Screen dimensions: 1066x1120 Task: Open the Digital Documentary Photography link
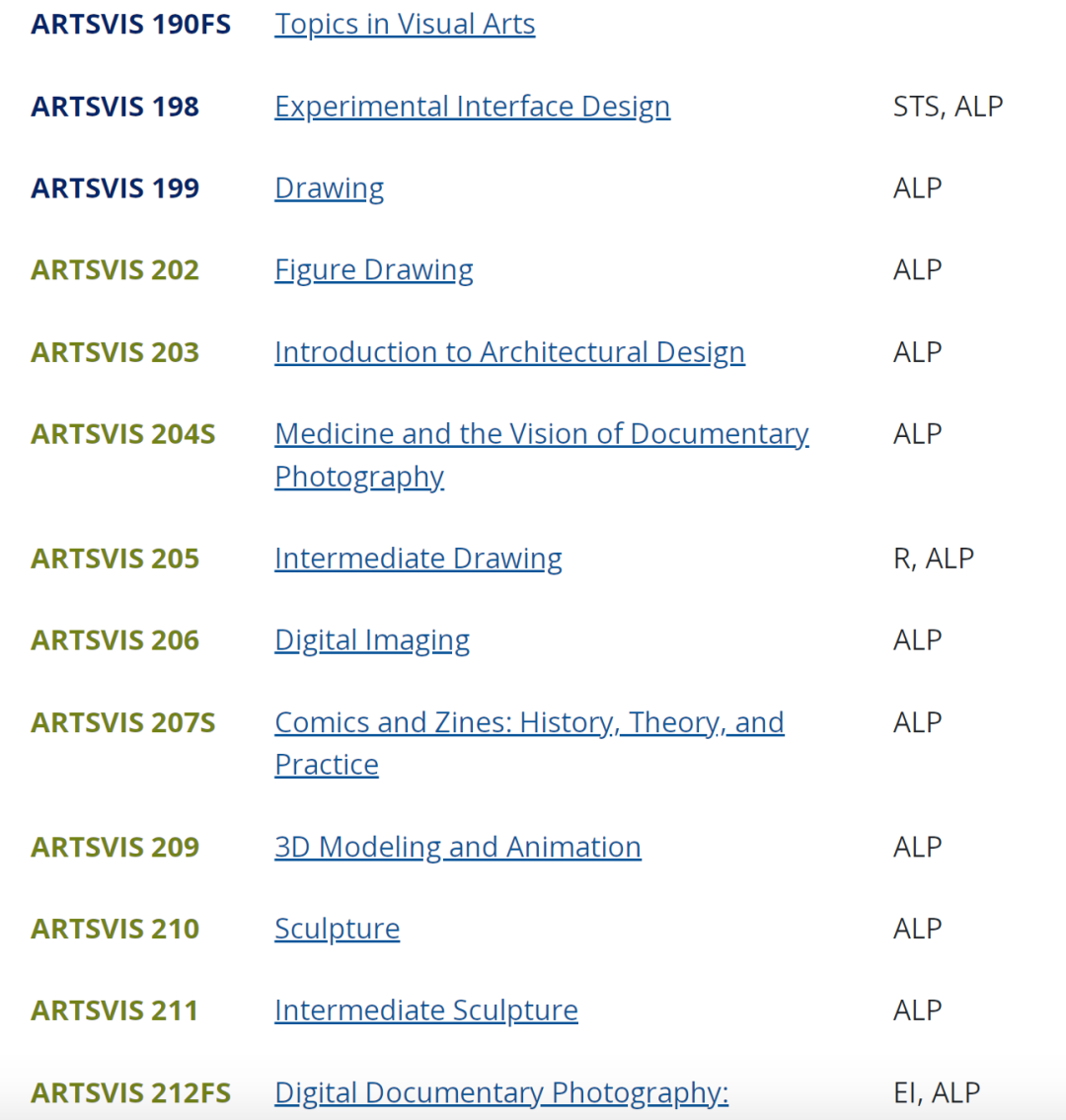500,1092
